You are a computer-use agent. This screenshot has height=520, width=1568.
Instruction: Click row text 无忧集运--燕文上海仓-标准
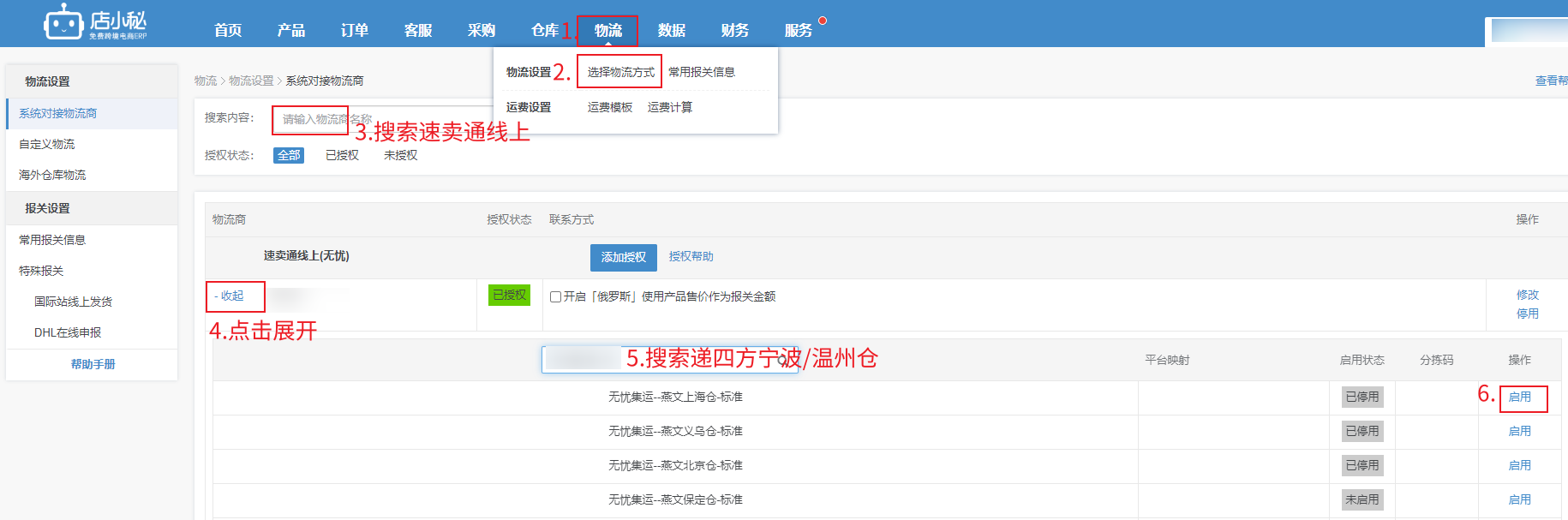[675, 397]
